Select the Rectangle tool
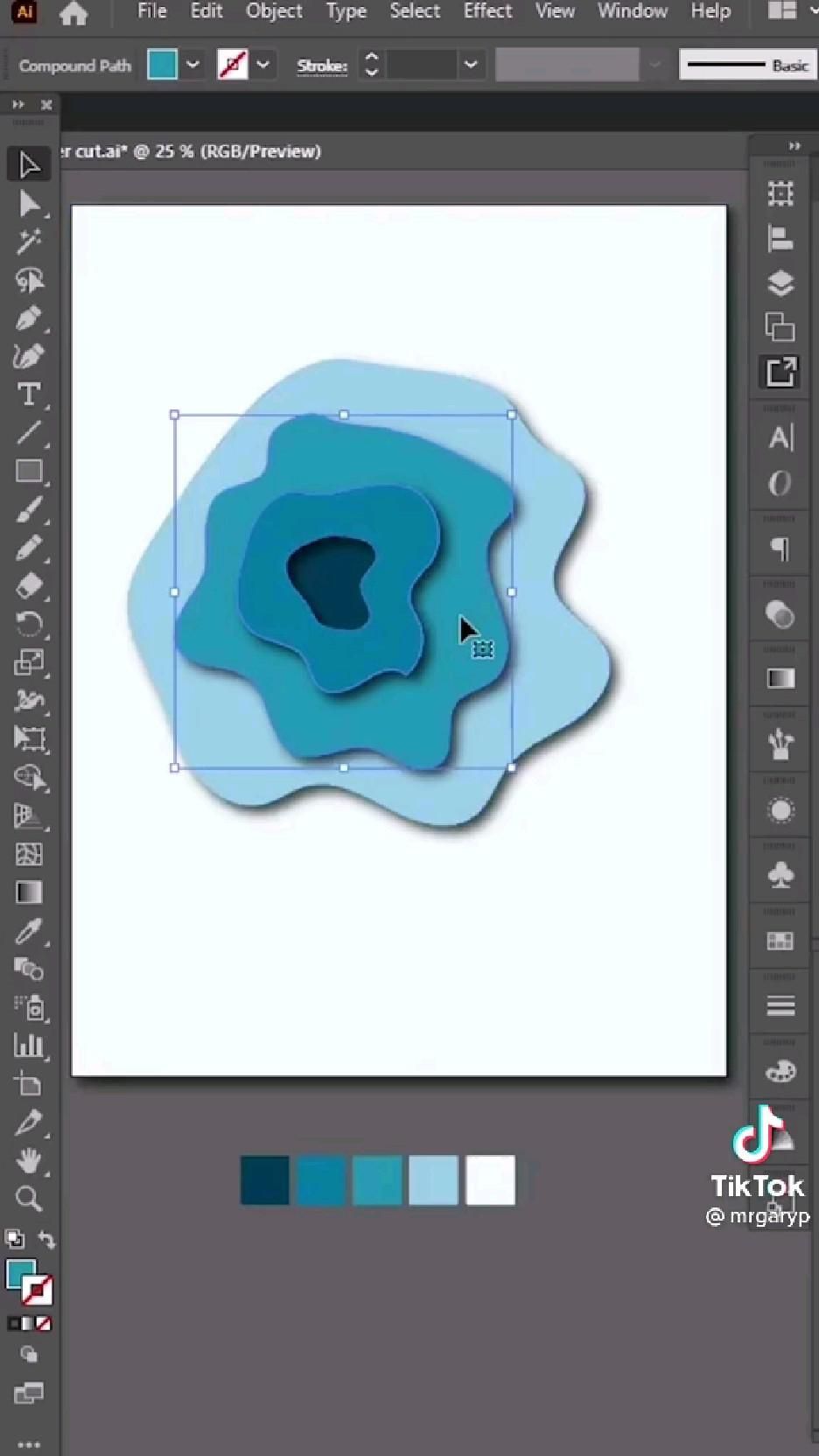 point(29,471)
